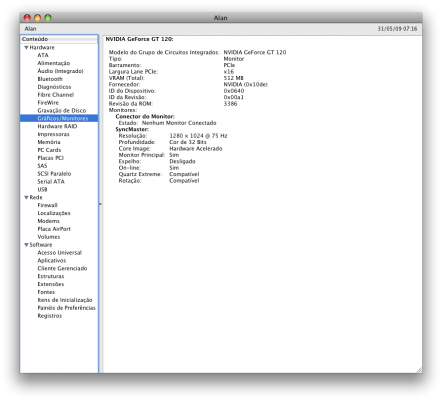
Task: Select Hardware RAID entry
Action: coord(57,126)
